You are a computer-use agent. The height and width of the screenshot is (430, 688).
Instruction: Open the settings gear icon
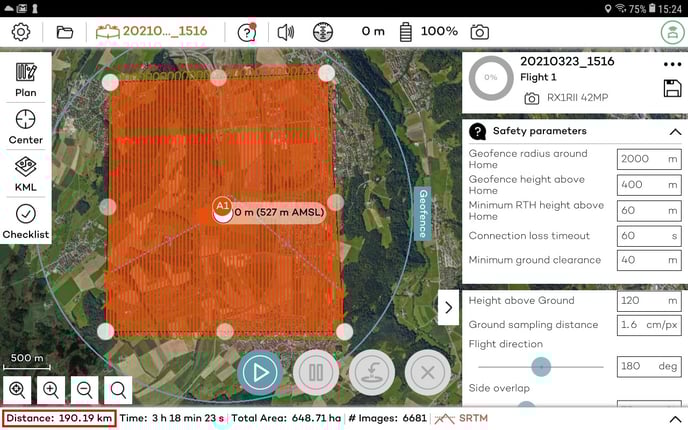coord(21,31)
